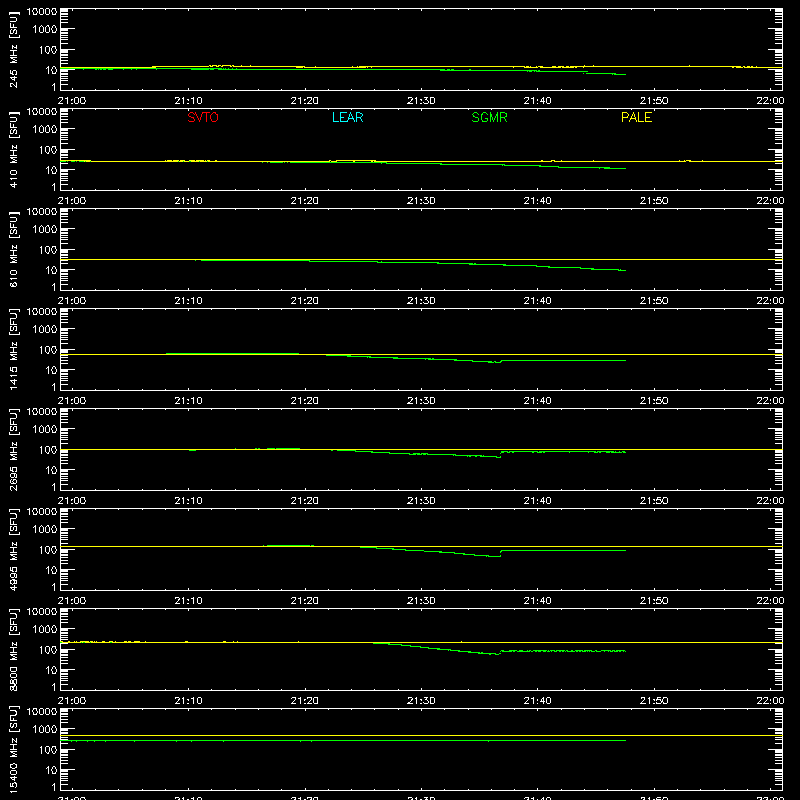Select the 8800 MHz [SFU] axis title

click(x=13, y=649)
